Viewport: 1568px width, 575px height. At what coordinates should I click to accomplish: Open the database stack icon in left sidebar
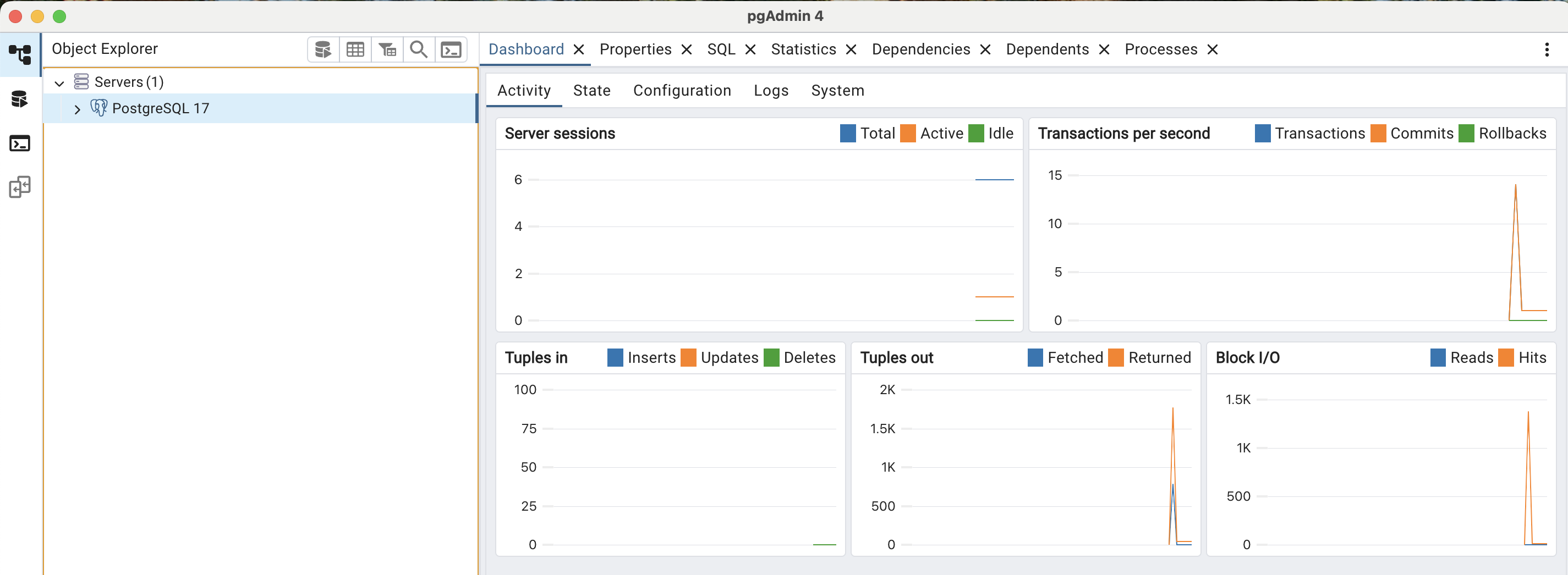point(20,98)
